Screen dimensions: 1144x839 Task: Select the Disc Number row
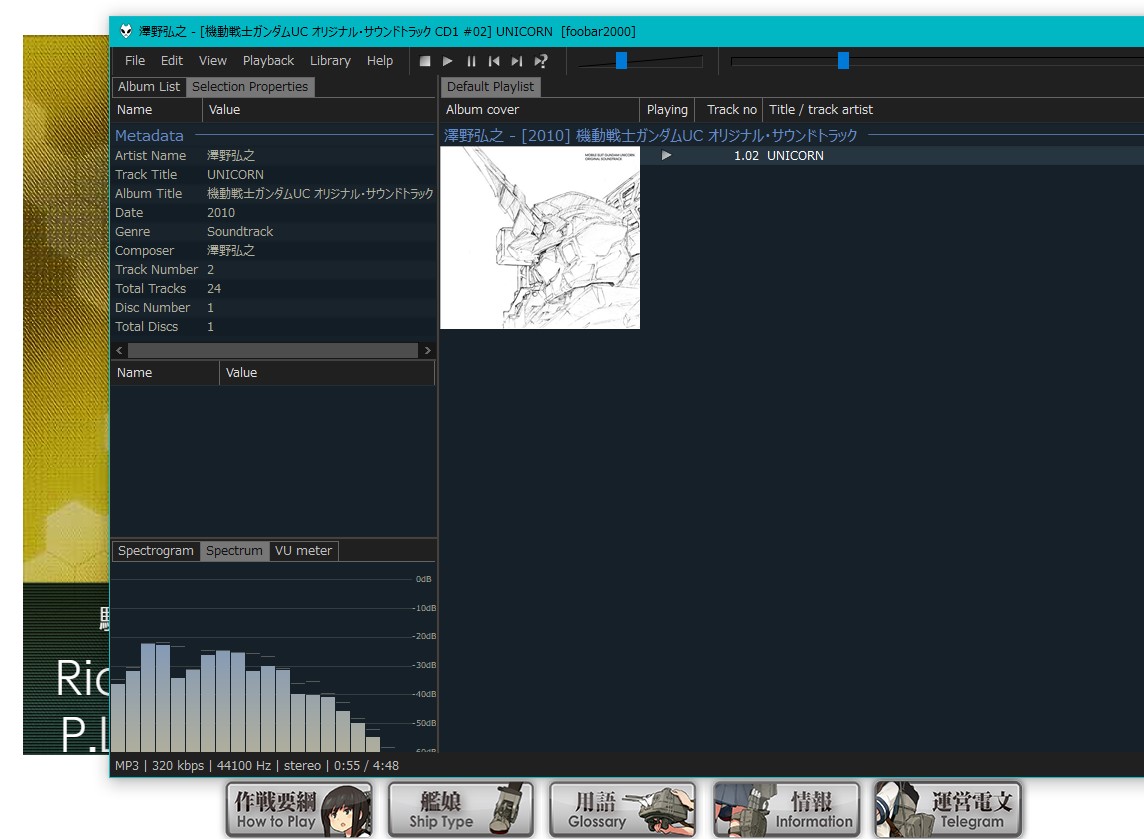click(x=274, y=307)
